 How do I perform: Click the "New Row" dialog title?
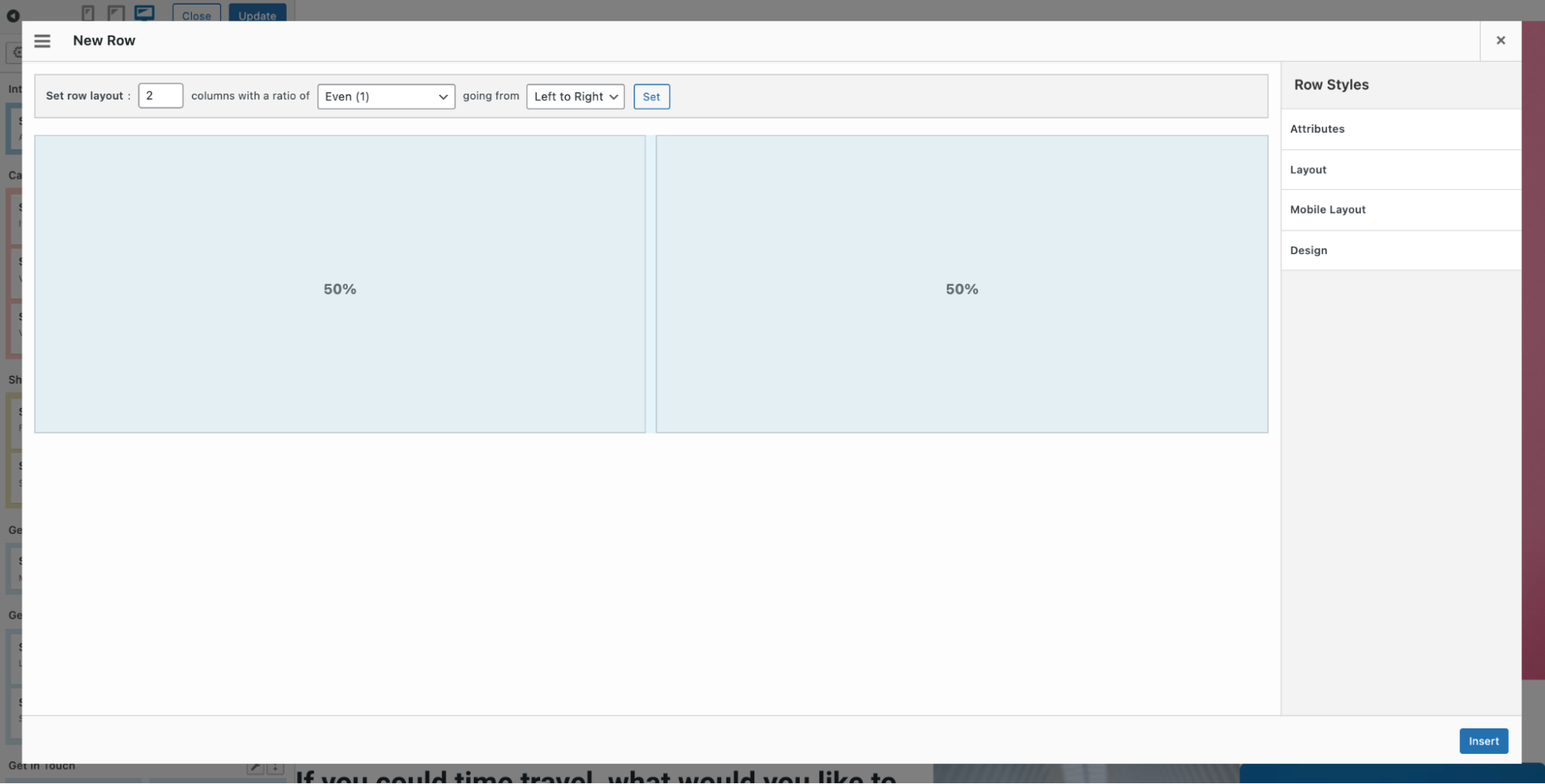104,41
